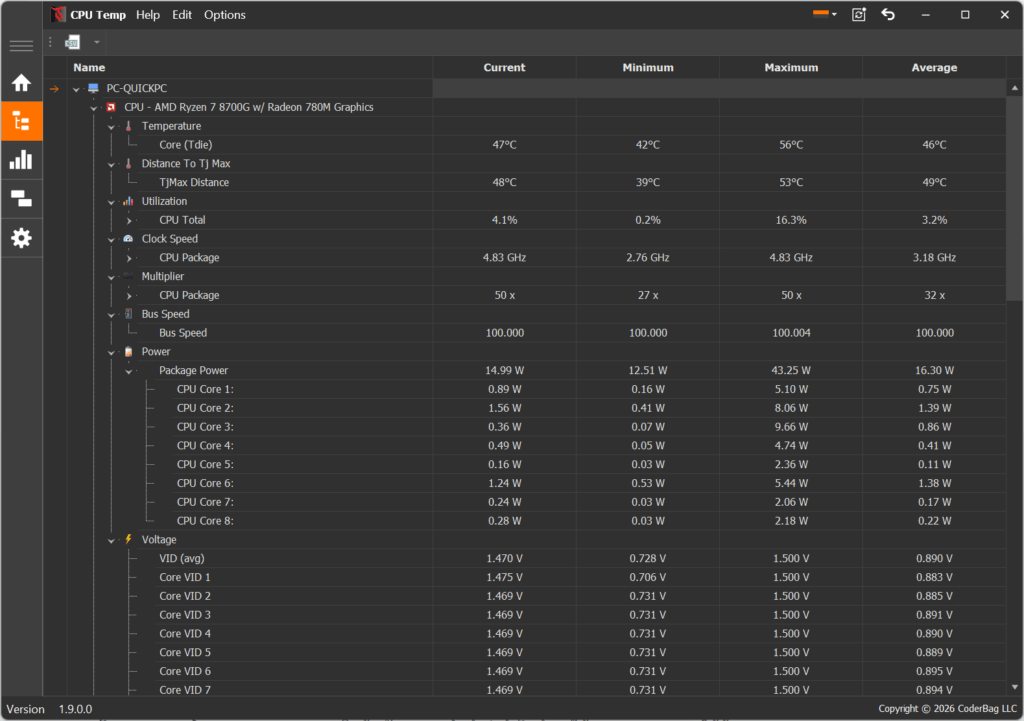Click the 43.25 W maximum package power
The width and height of the screenshot is (1024, 721).
click(x=791, y=370)
